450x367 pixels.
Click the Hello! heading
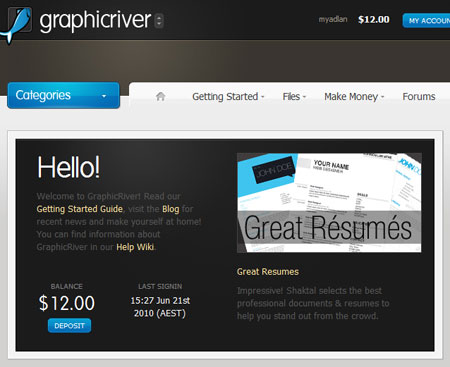68,167
